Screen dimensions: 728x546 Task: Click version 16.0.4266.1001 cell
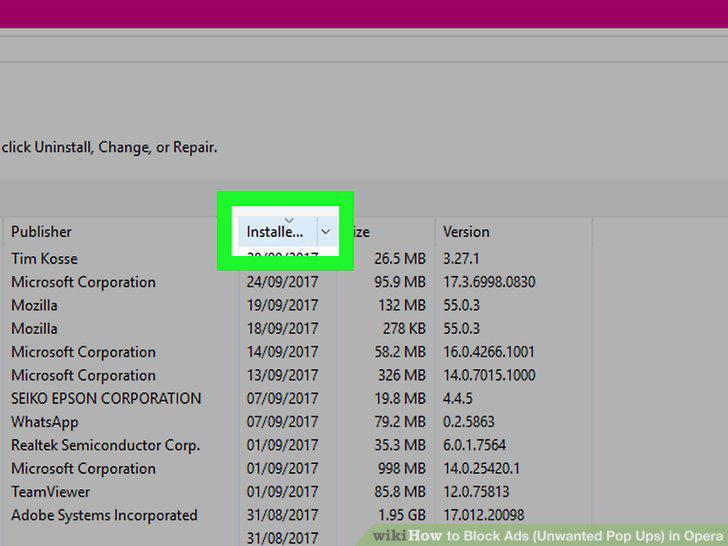pyautogui.click(x=488, y=352)
